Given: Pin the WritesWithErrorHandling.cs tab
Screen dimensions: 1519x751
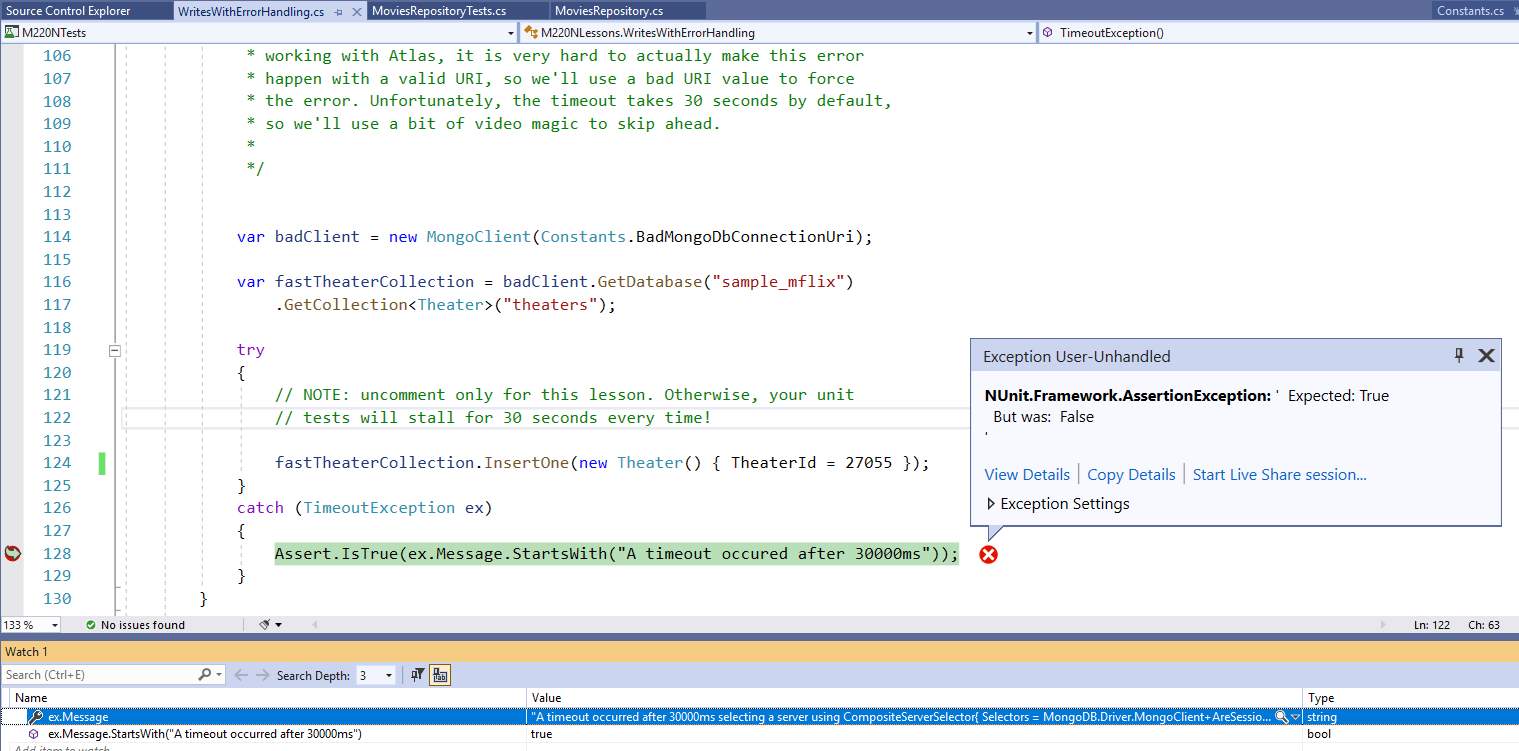Looking at the screenshot, I should pos(338,12).
